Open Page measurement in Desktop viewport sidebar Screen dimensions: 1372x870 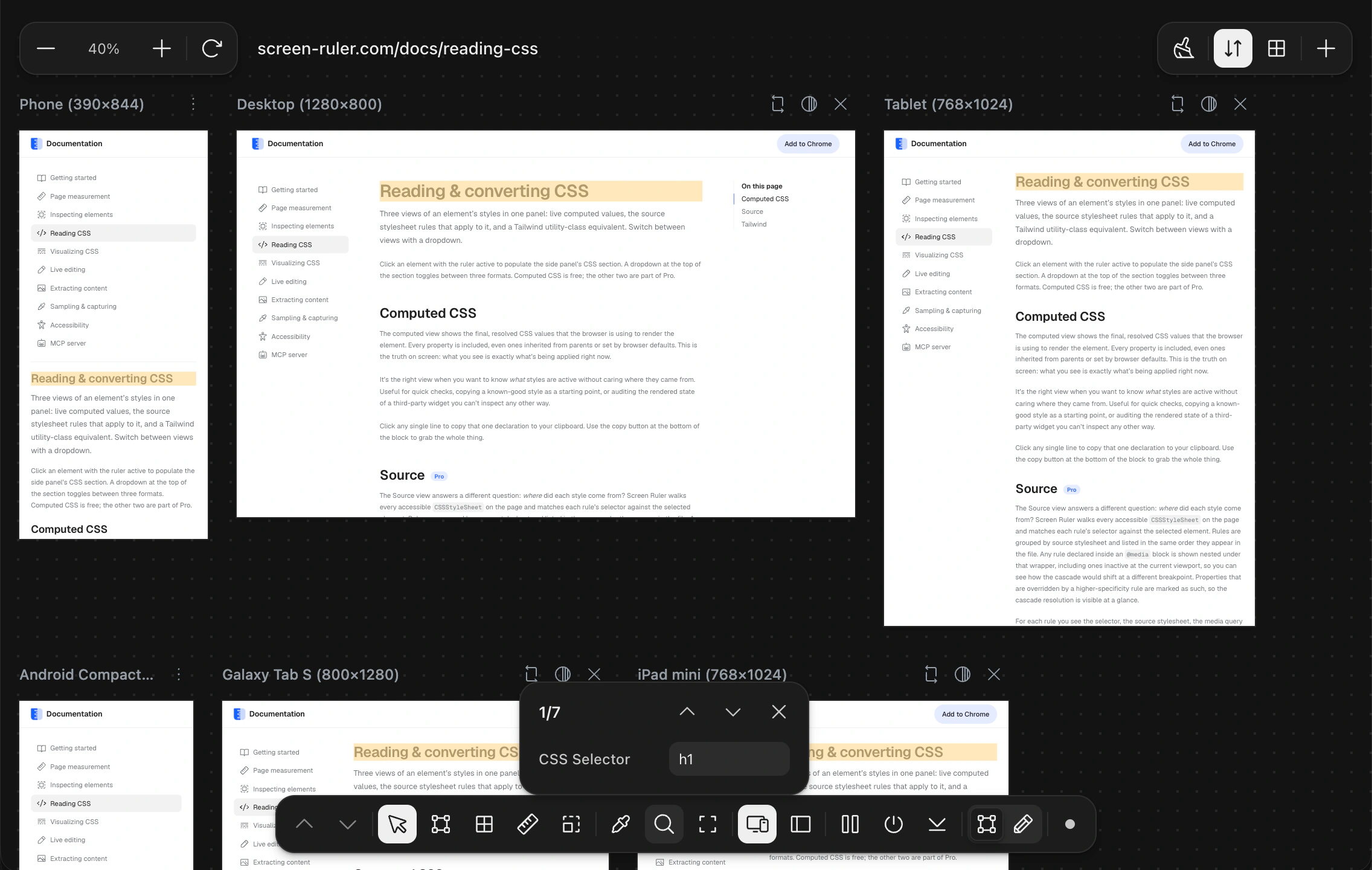coord(300,208)
